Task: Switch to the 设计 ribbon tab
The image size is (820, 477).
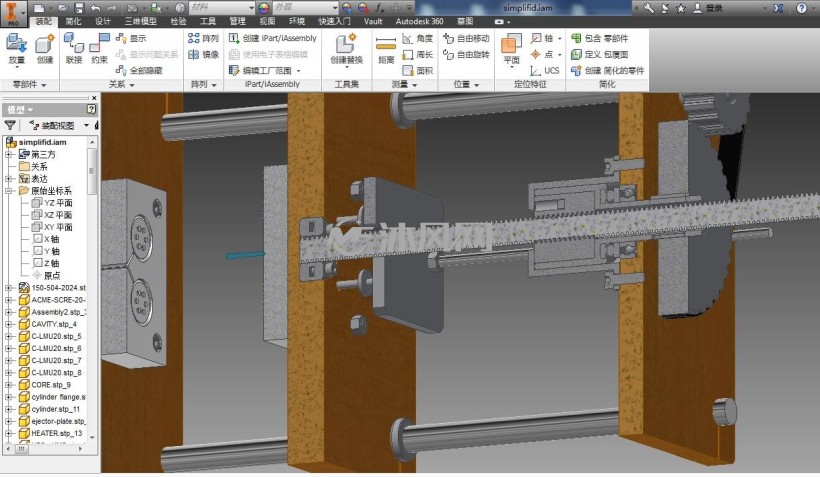Action: coord(102,21)
